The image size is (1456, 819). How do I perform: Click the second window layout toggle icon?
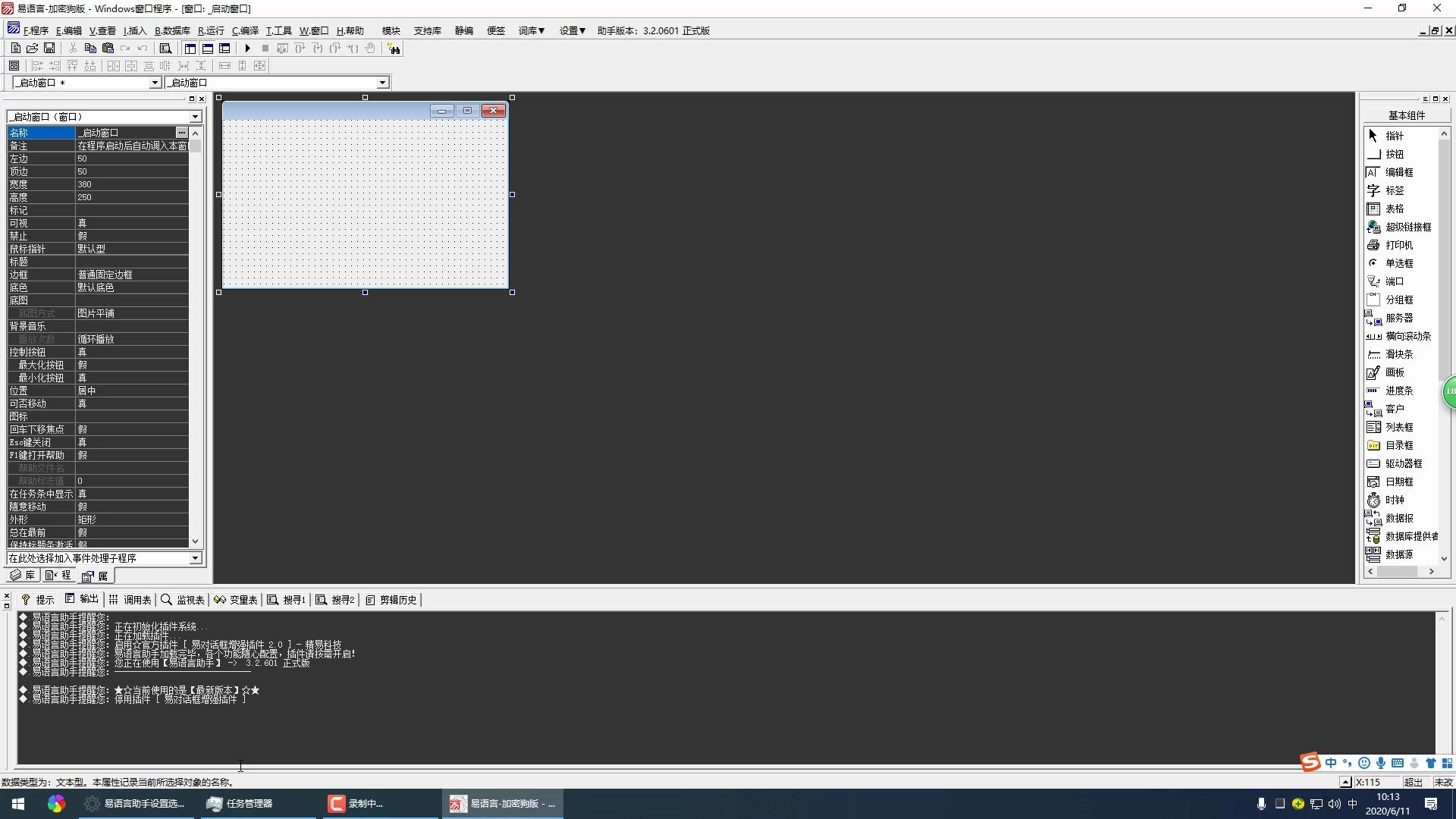(x=208, y=49)
